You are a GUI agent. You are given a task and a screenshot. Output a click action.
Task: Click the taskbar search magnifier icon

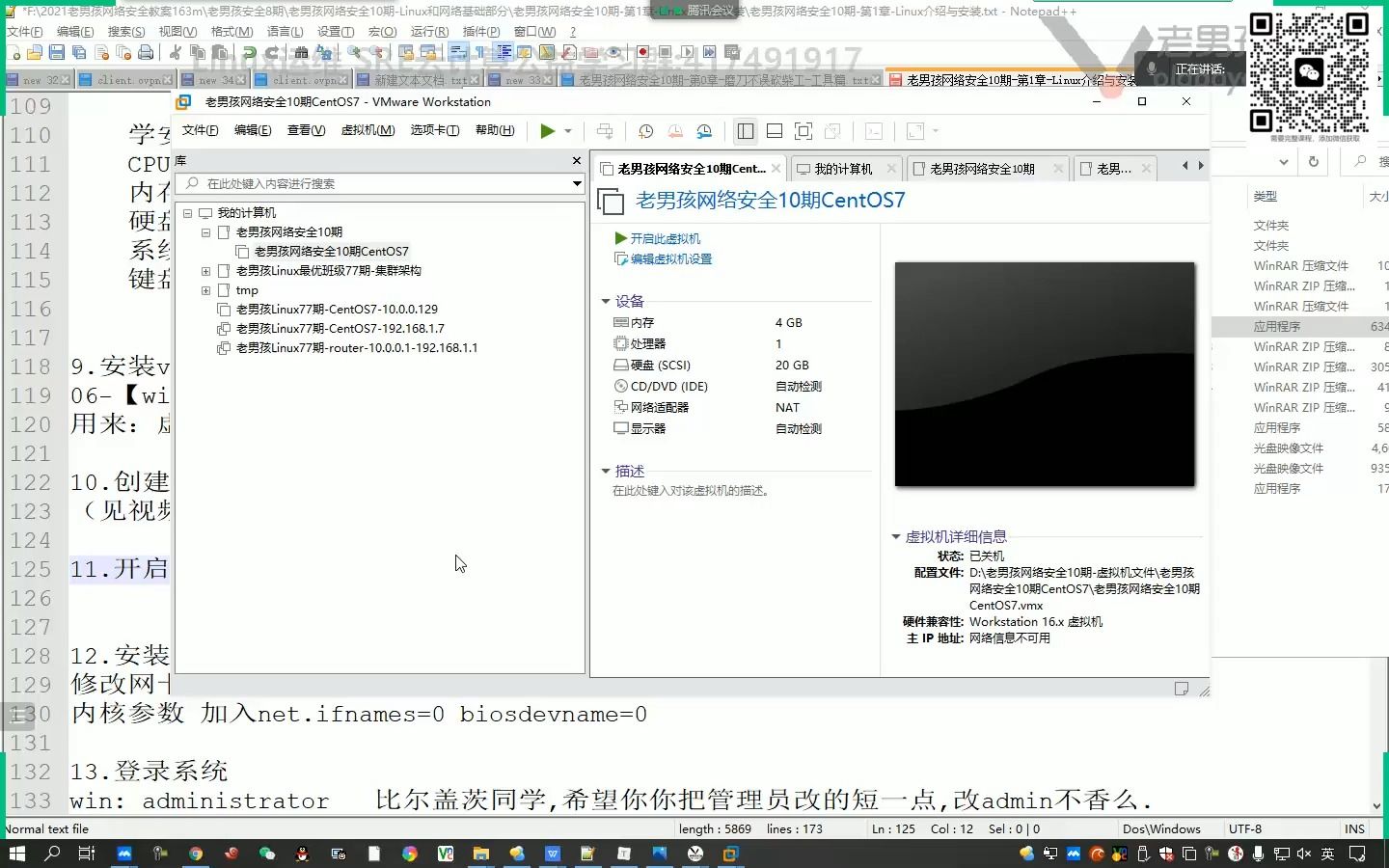click(52, 854)
